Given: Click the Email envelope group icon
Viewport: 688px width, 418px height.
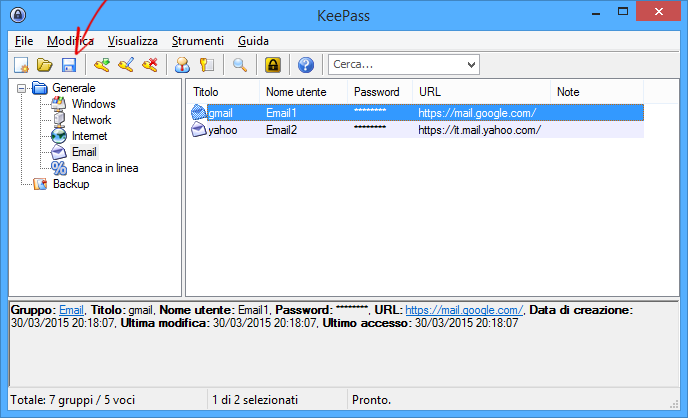Looking at the screenshot, I should click(x=59, y=152).
